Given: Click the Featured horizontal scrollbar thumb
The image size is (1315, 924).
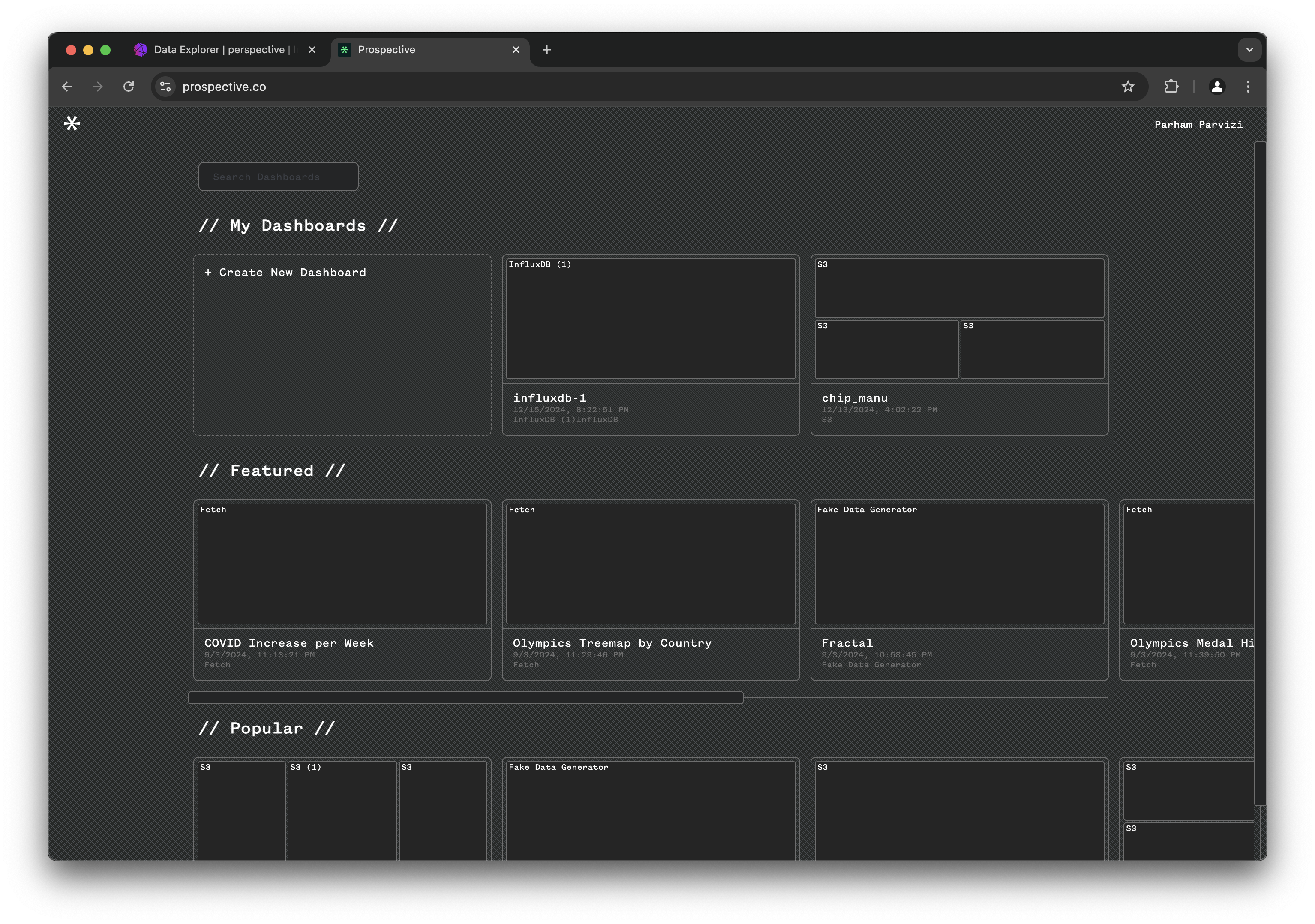Looking at the screenshot, I should click(465, 697).
